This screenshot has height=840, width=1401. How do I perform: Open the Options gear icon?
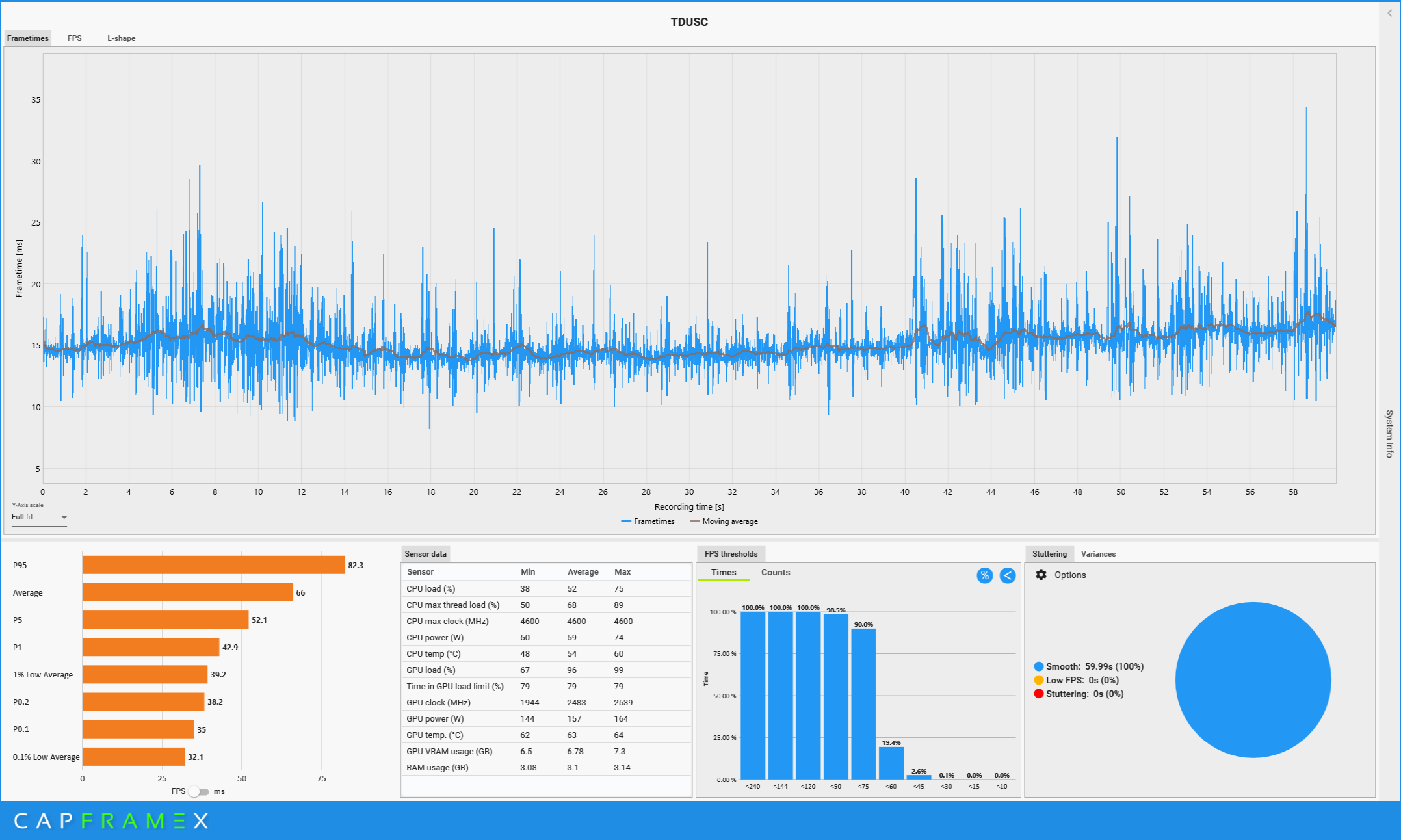1041,575
